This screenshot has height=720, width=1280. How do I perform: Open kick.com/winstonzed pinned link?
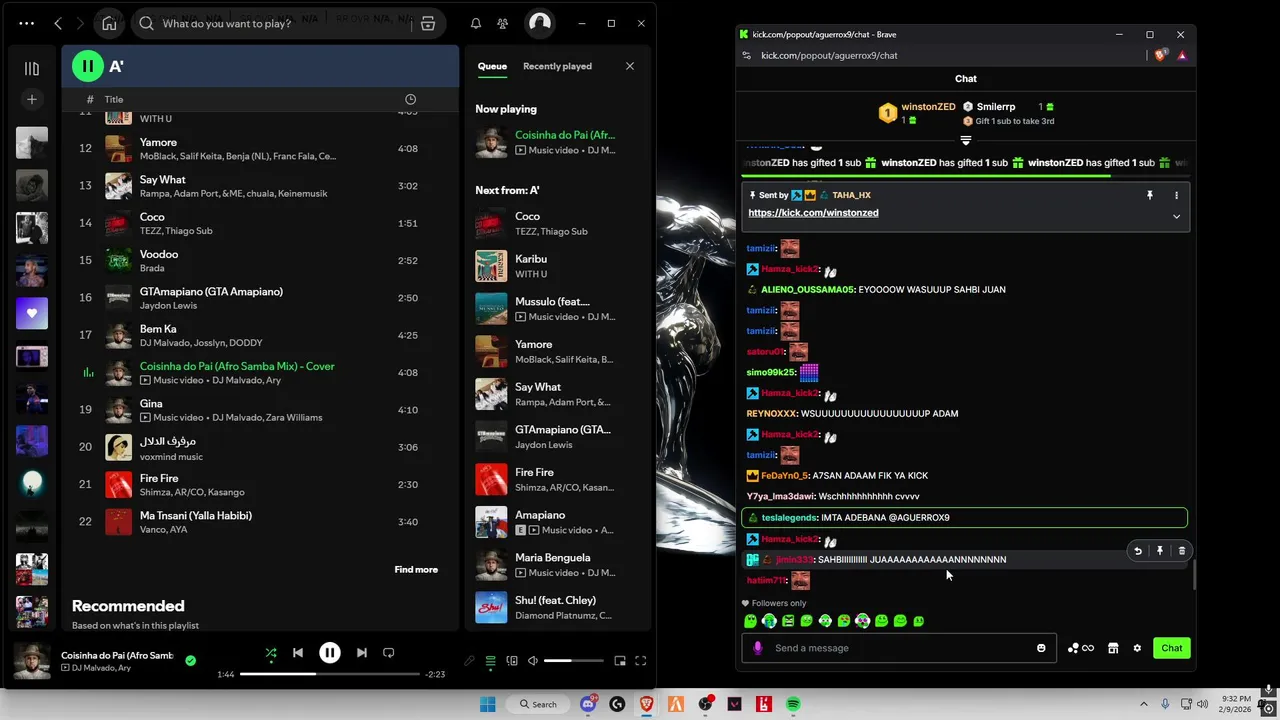[813, 213]
